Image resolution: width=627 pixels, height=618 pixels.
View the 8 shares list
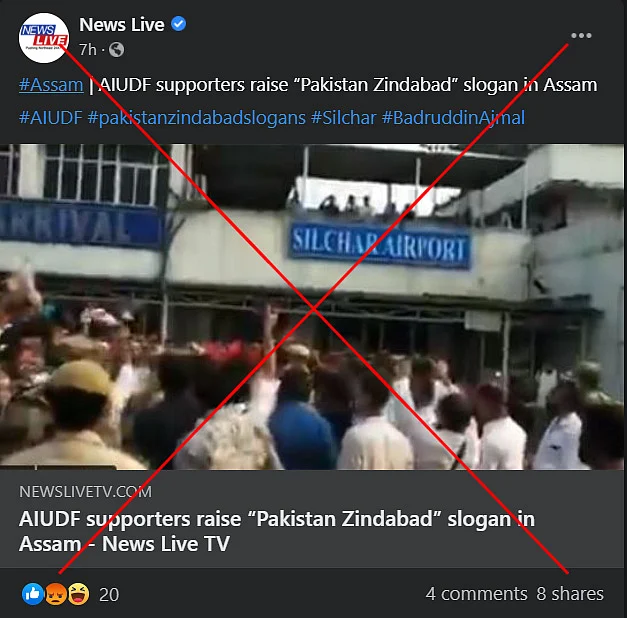pos(570,594)
